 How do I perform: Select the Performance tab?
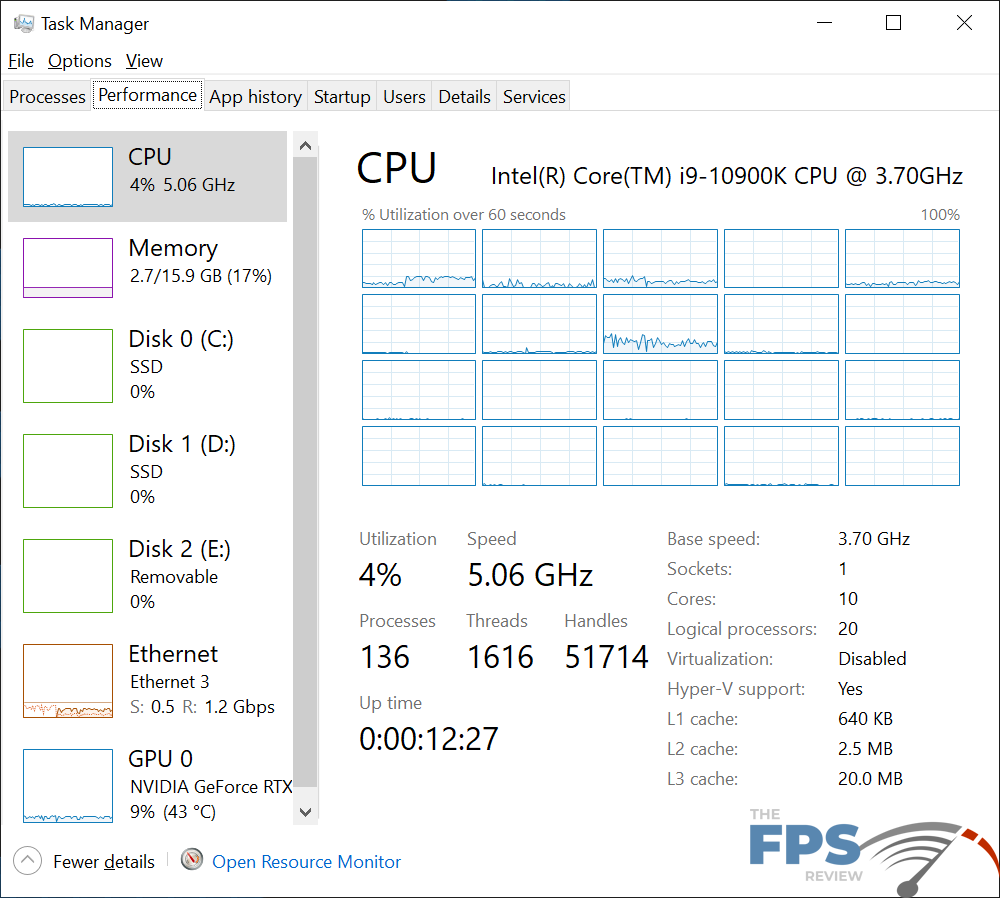(147, 95)
